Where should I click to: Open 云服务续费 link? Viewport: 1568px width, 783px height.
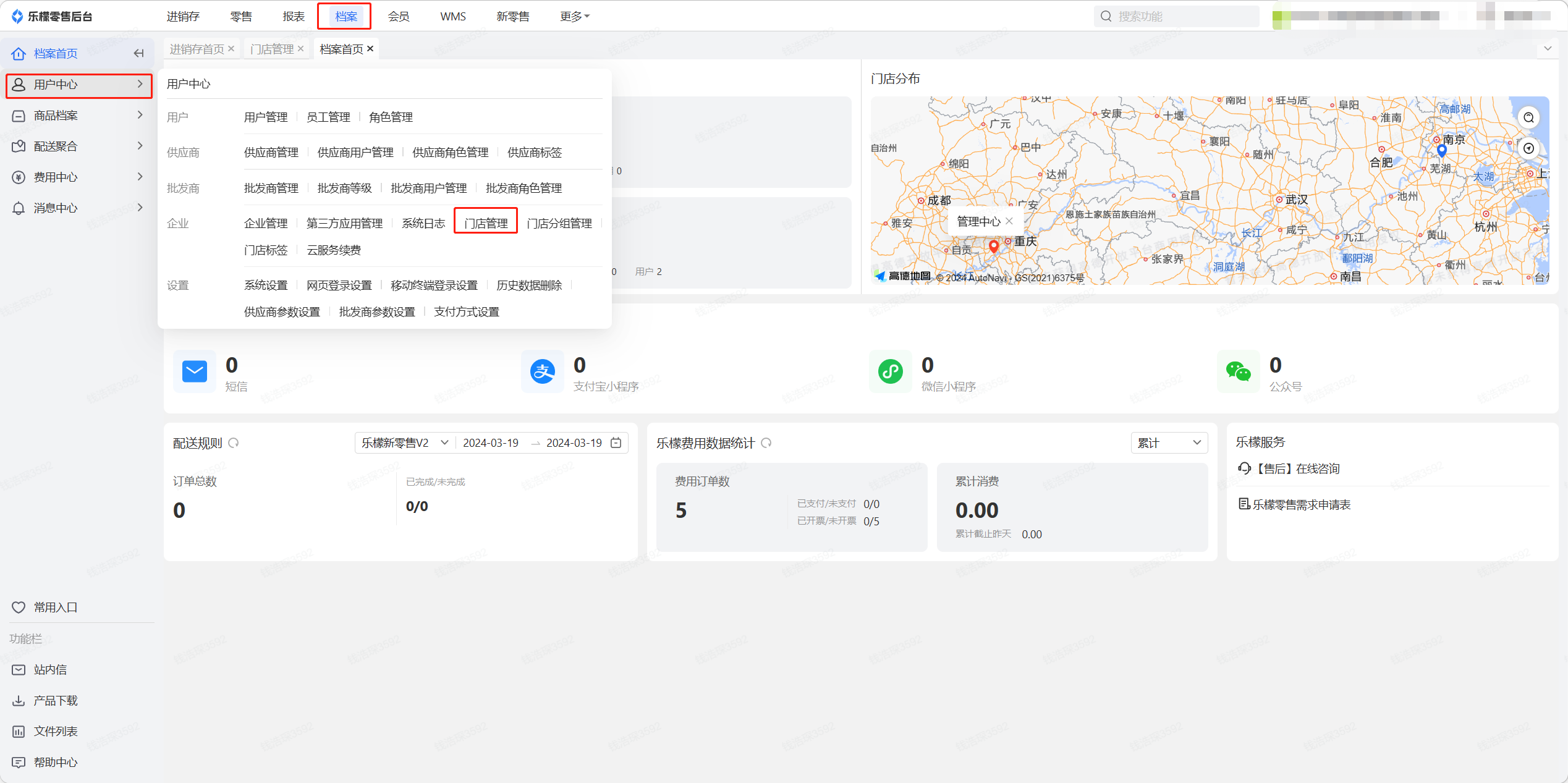click(334, 250)
